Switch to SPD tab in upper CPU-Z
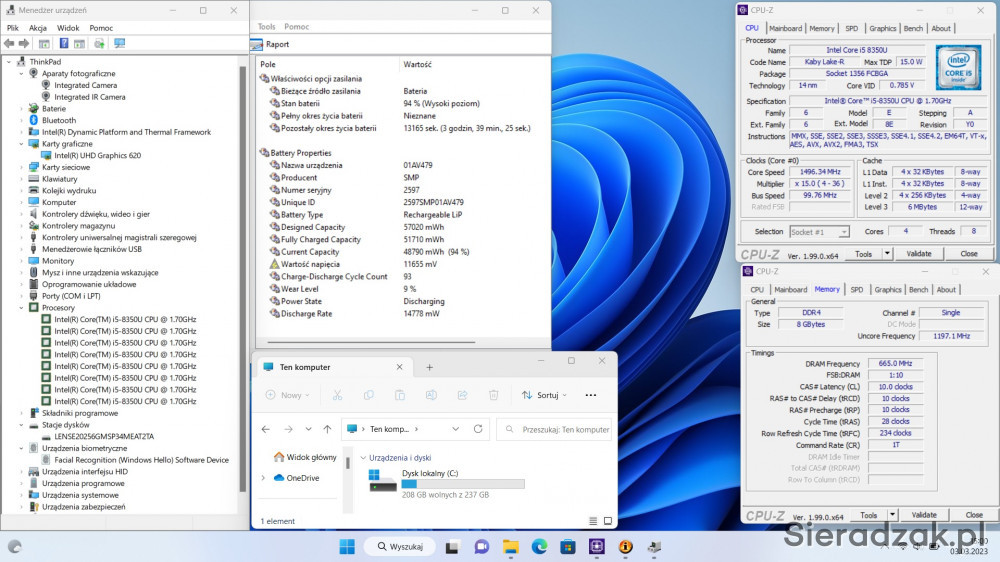The image size is (1000, 562). [851, 29]
